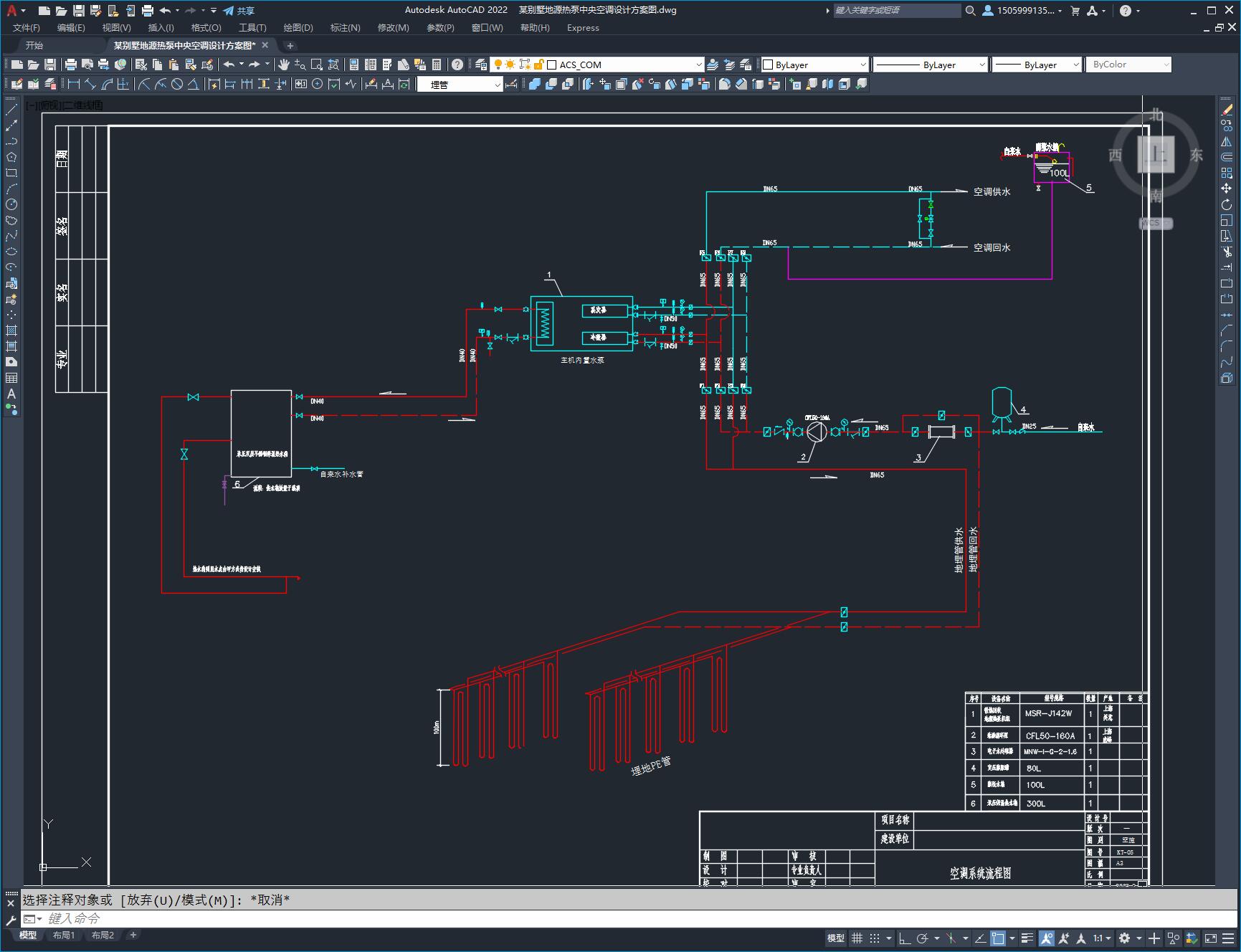Select the Circle draw tool
1241x952 pixels.
pyautogui.click(x=11, y=204)
